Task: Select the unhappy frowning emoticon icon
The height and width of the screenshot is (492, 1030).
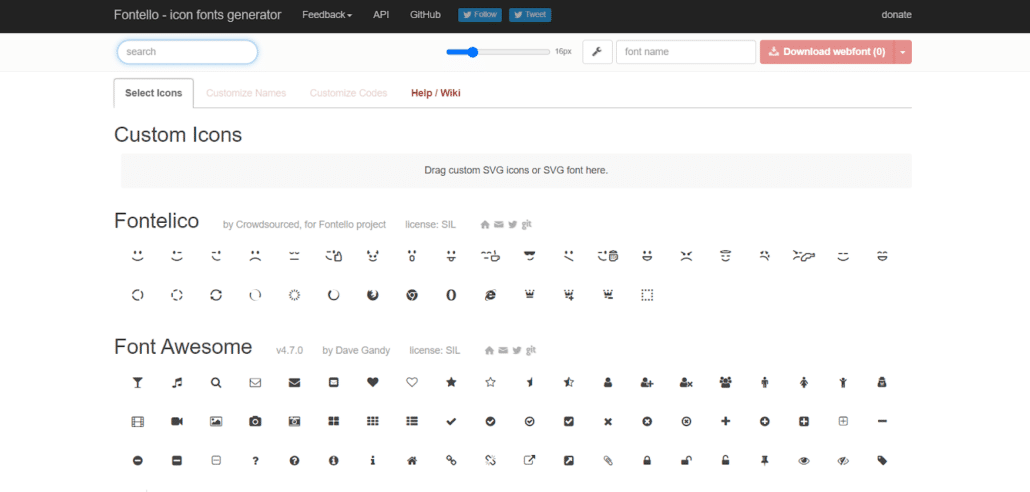Action: pyautogui.click(x=255, y=256)
